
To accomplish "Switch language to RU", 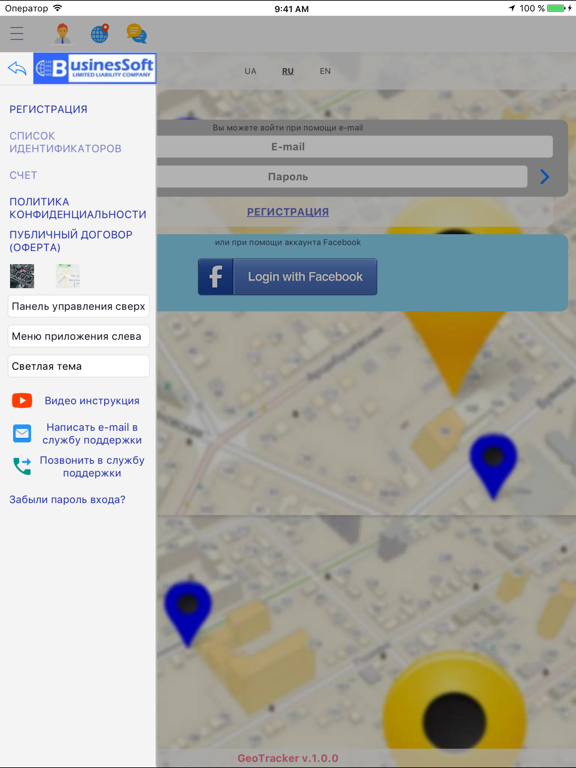I will tap(288, 71).
